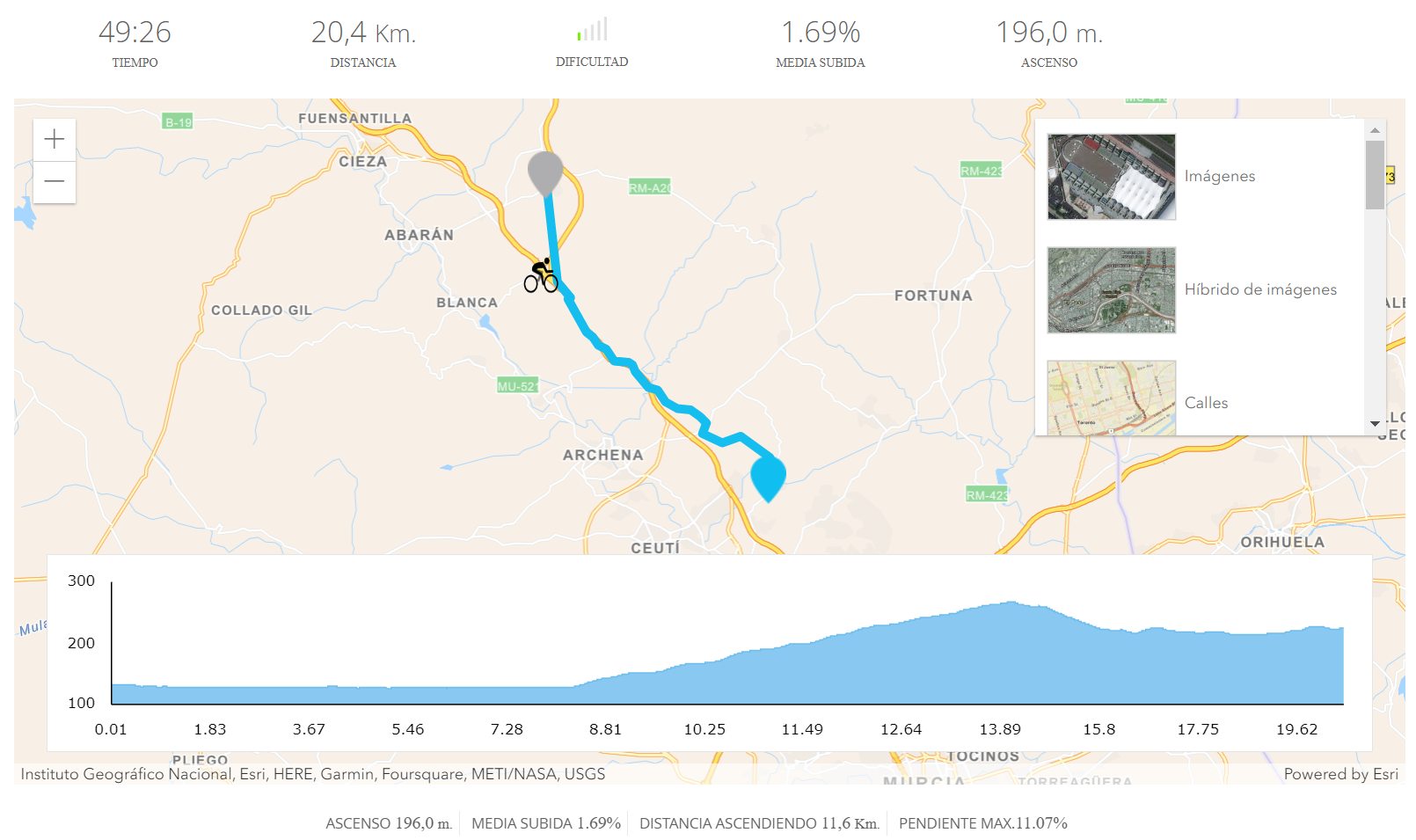This screenshot has width=1416, height=840.
Task: Open the Híbrido de imágenes basemap thumbnail
Action: [x=1111, y=290]
